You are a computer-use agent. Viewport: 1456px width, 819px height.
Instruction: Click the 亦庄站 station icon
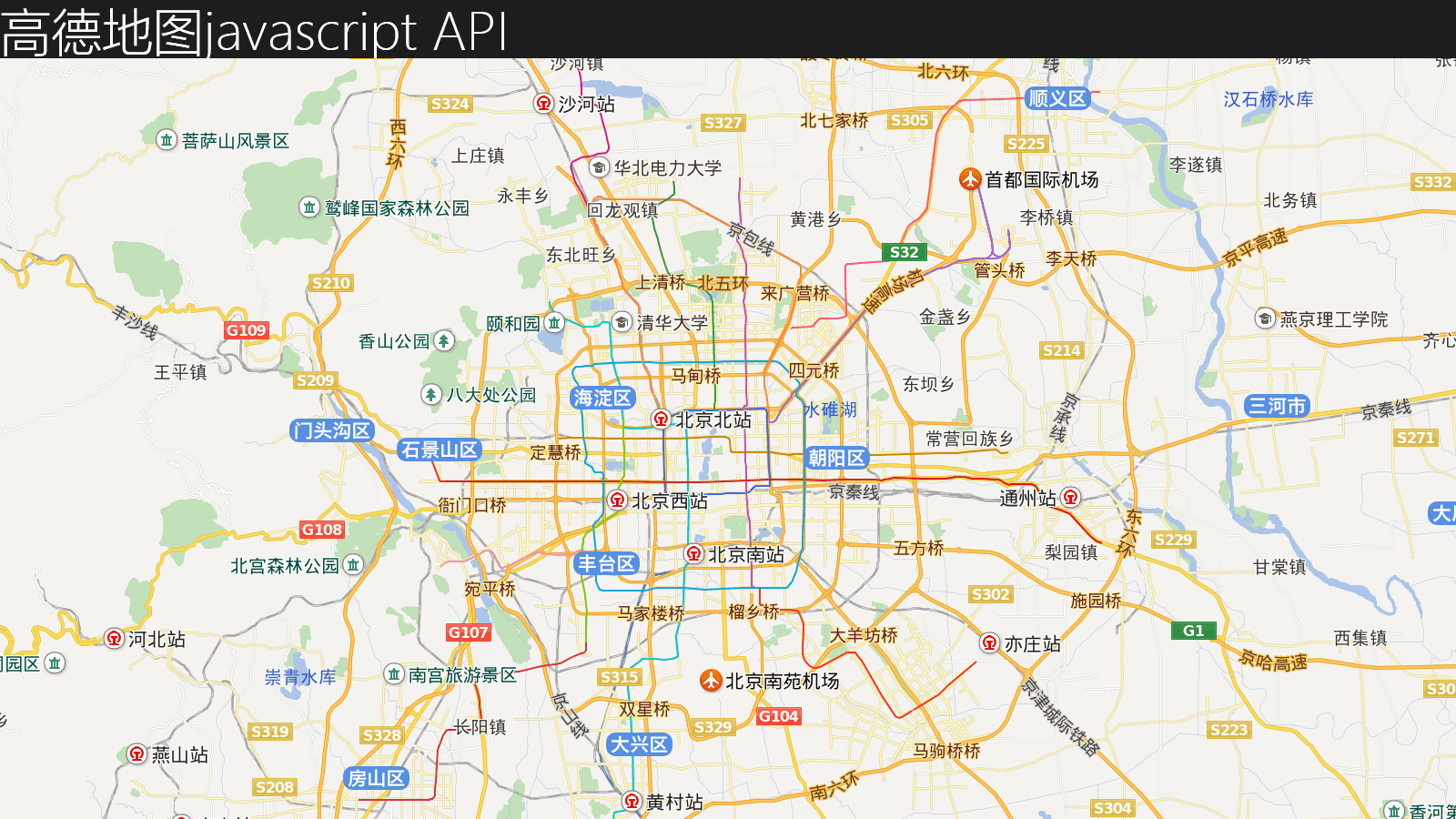coord(990,643)
